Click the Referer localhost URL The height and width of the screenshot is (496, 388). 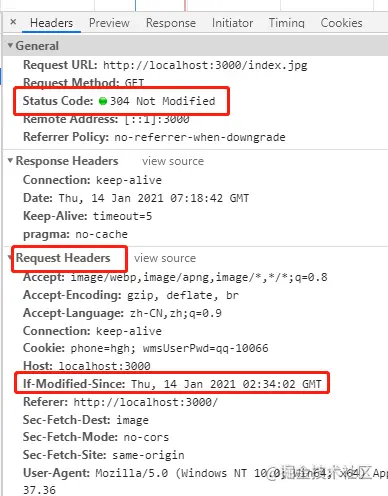[x=146, y=402]
